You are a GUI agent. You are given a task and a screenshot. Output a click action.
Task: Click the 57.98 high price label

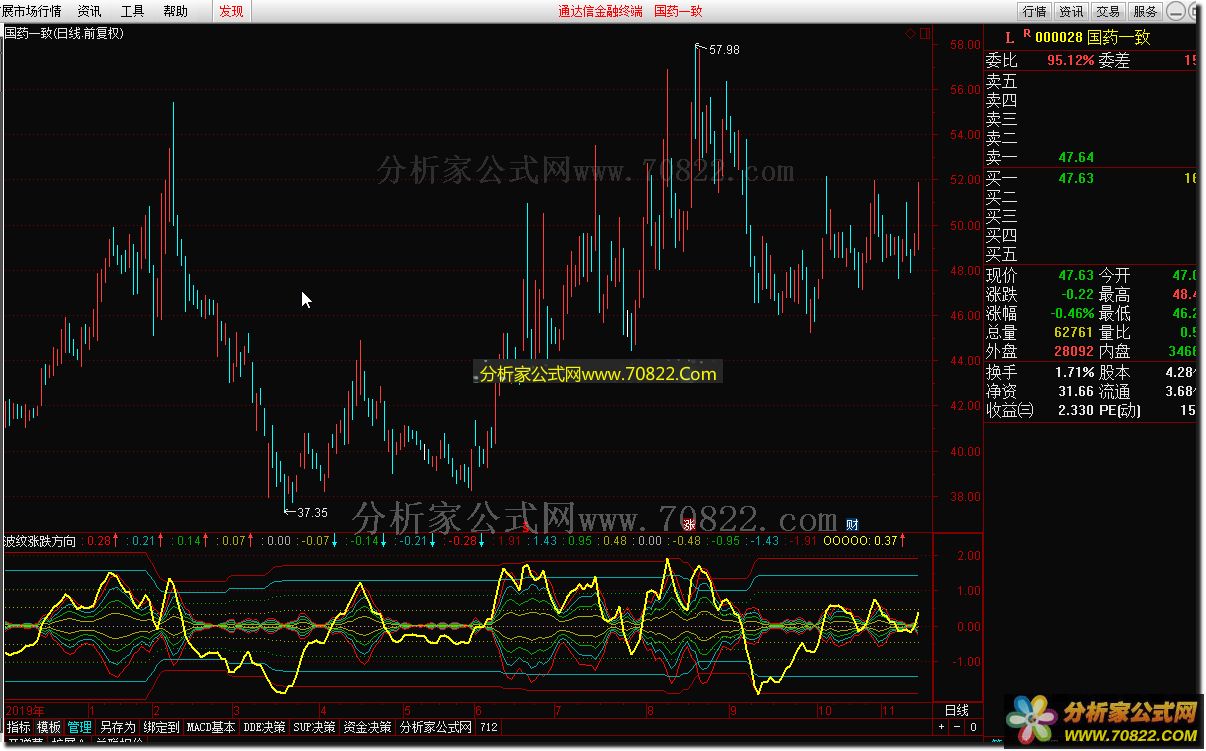[x=724, y=49]
